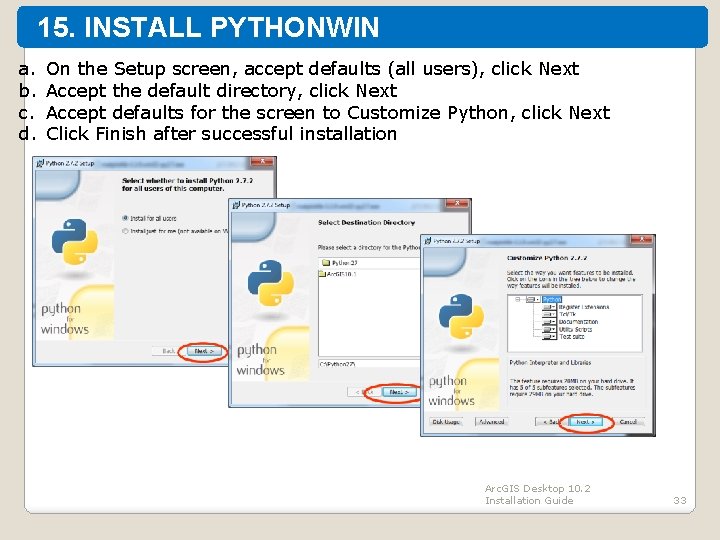Click the 'Python Interpreter and Libraries' description text
Viewport: 720px width, 540px height.
tap(550, 363)
